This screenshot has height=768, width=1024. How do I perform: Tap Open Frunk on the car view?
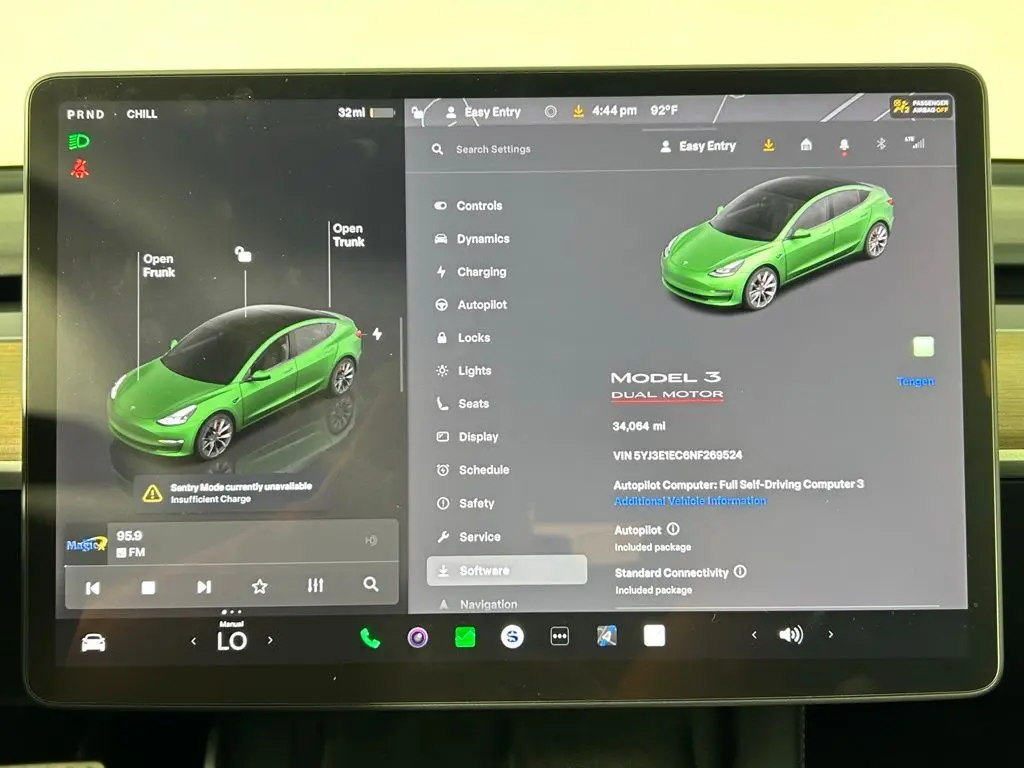(x=159, y=266)
